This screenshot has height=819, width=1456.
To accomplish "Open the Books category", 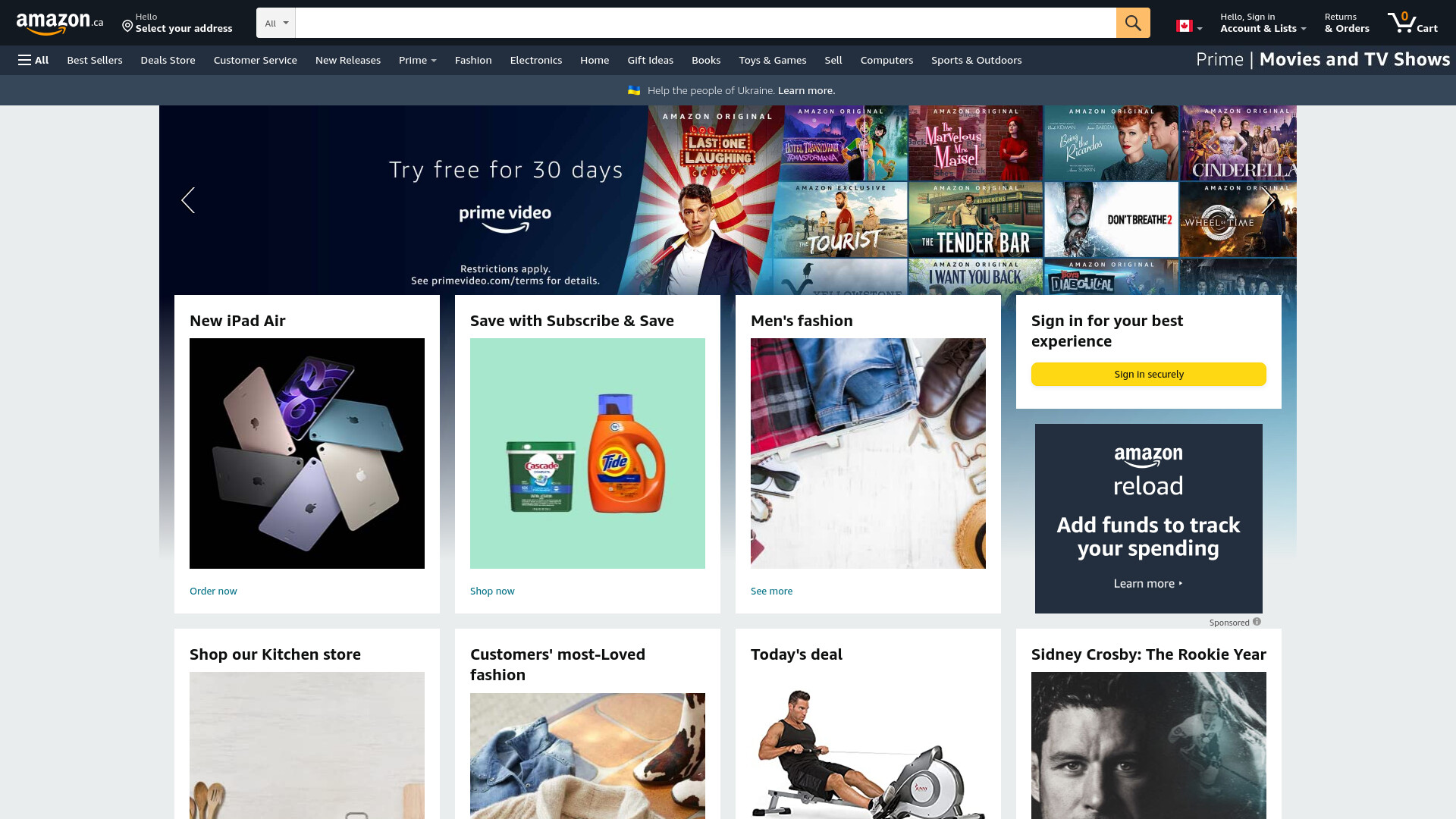I will [x=706, y=60].
